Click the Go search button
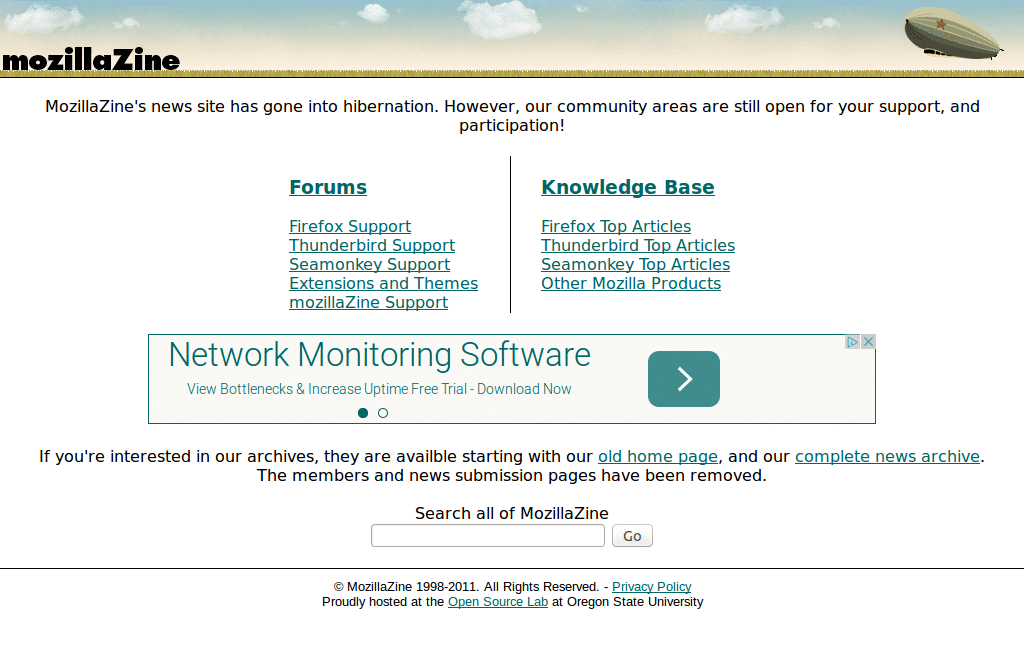The height and width of the screenshot is (645, 1024). click(x=632, y=536)
